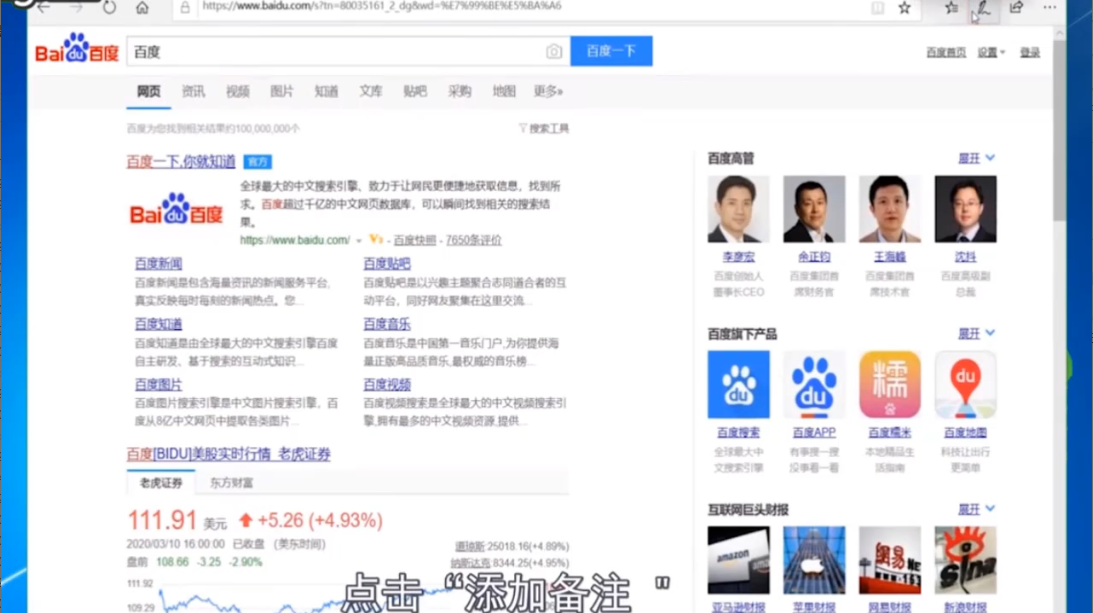Click the 百度地图 app icon
Image resolution: width=1093 pixels, height=613 pixels.
click(965, 385)
